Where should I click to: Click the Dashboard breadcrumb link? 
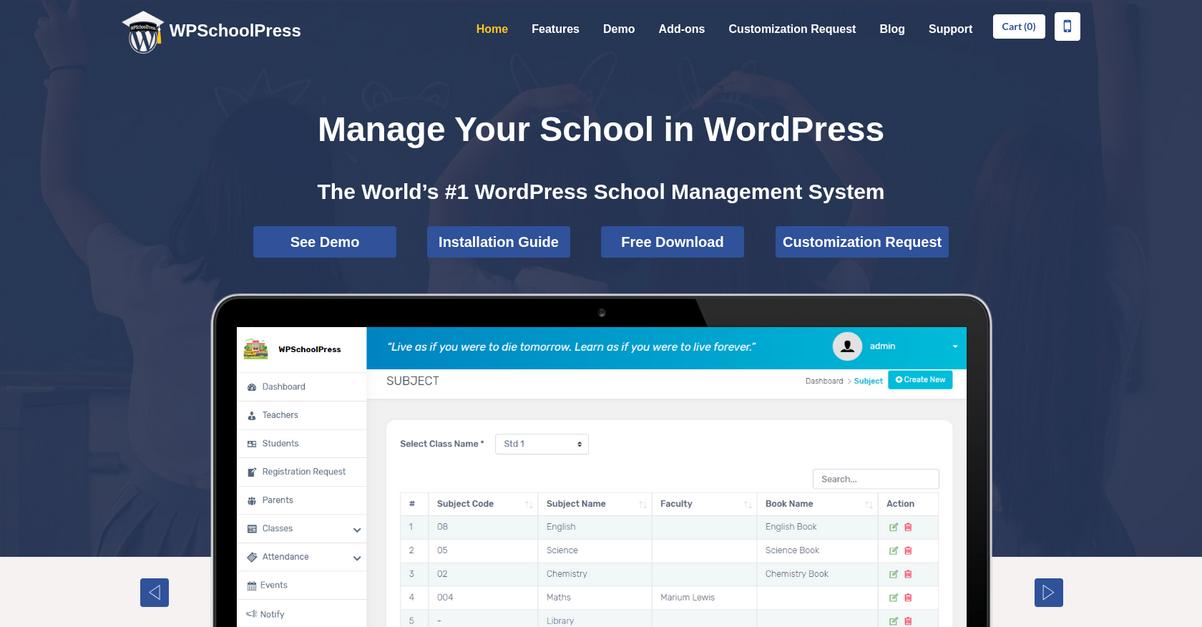[x=824, y=381]
